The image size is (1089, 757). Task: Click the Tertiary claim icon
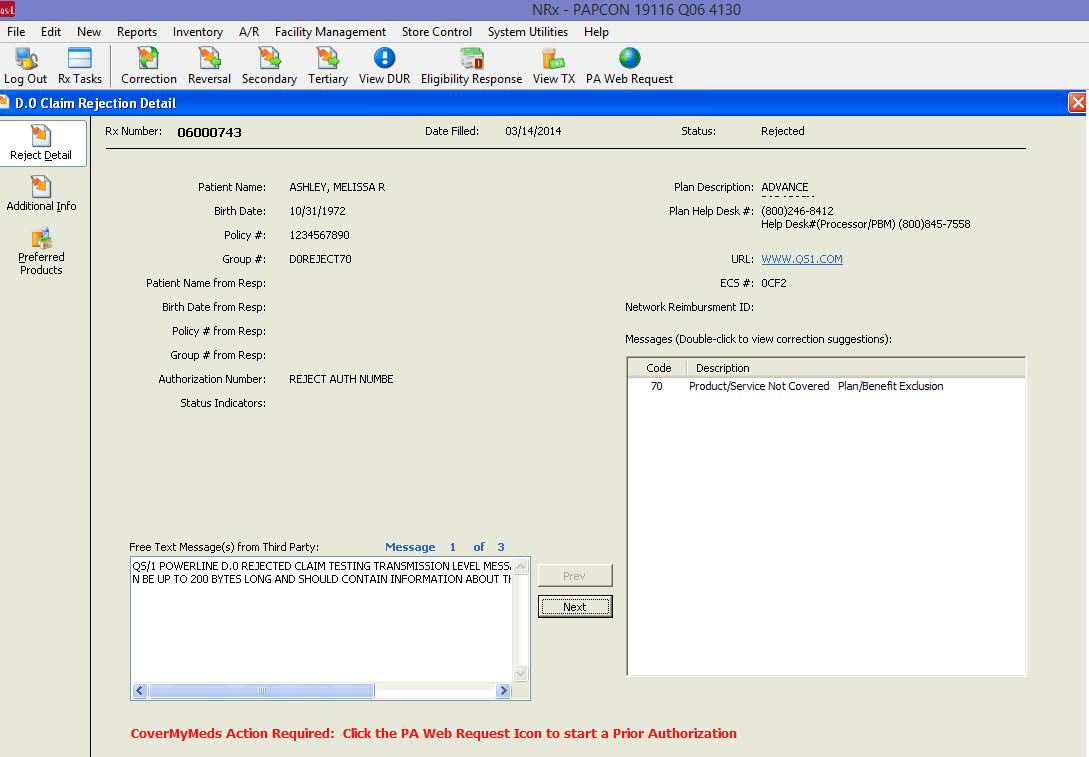(328, 66)
